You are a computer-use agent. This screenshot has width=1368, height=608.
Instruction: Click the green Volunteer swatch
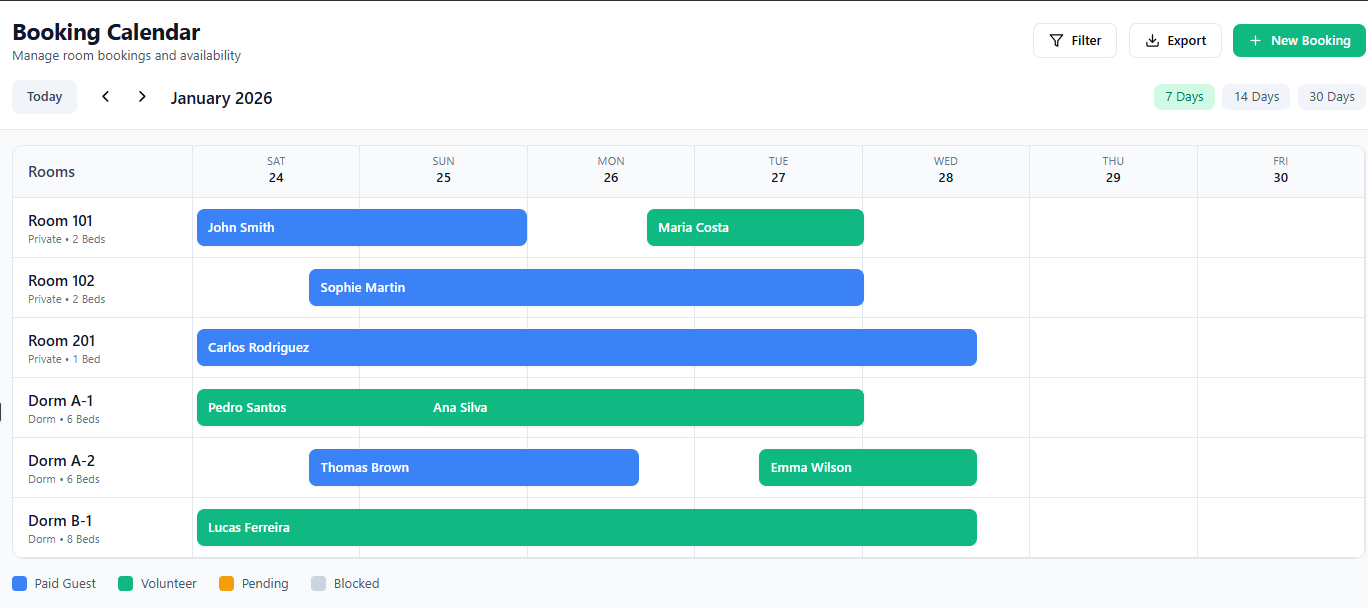click(x=126, y=583)
